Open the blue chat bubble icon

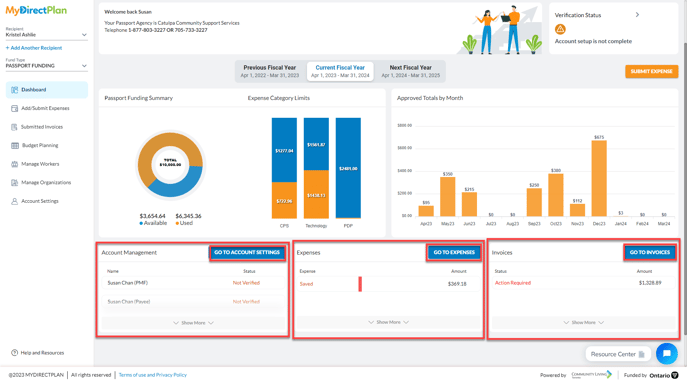(x=666, y=353)
